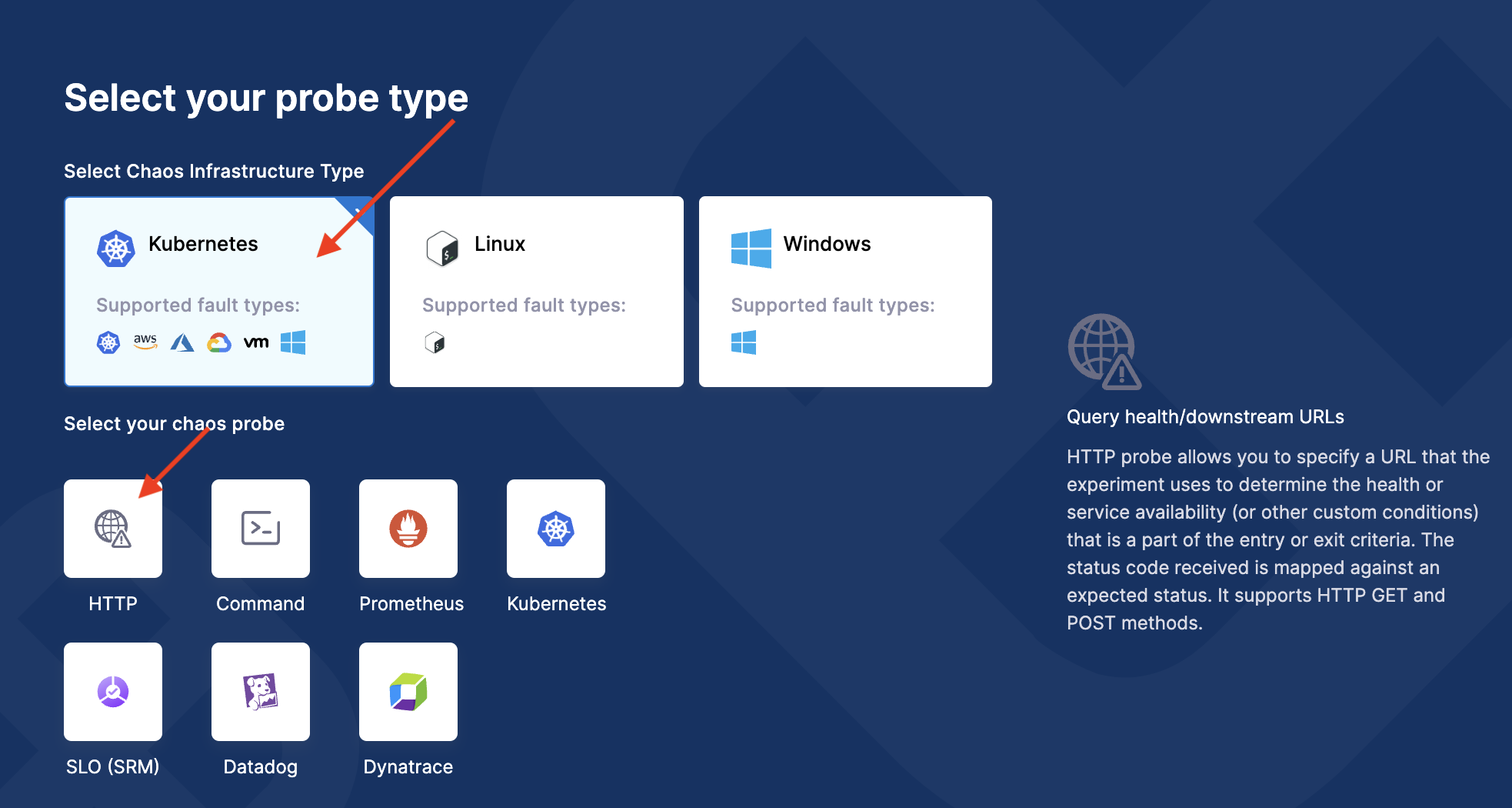
Task: Click 'Supported fault types:' in the Linux card
Action: (x=525, y=306)
